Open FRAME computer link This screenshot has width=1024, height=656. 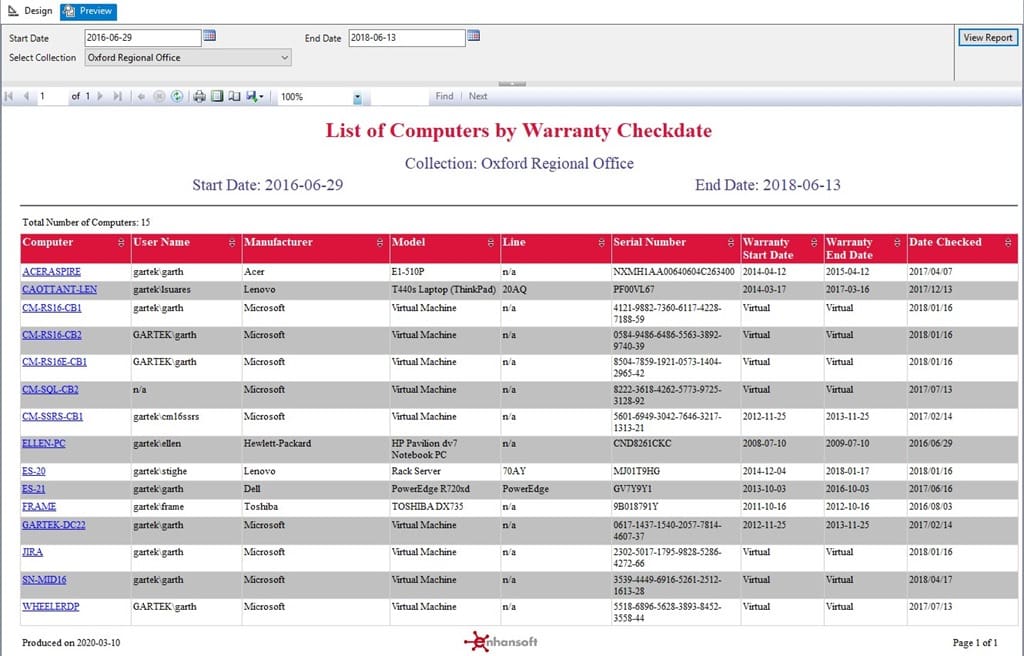click(39, 506)
